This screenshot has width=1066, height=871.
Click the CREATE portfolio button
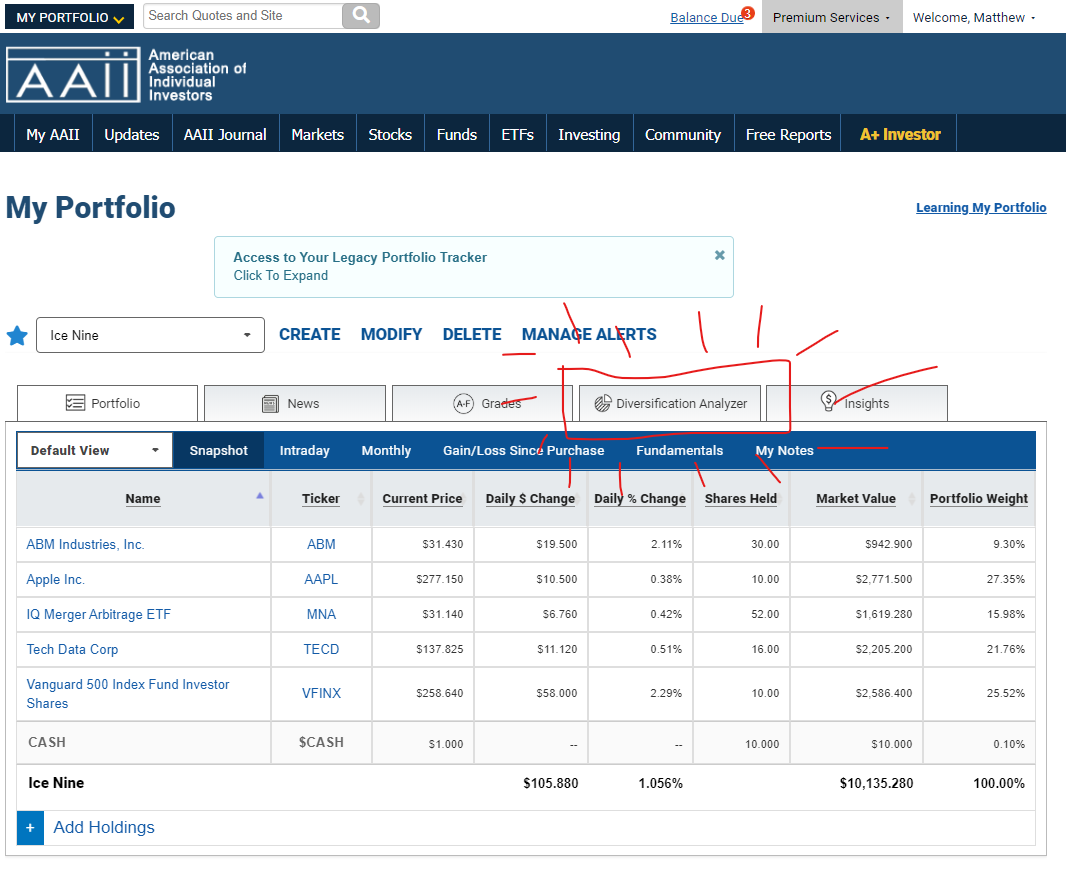pyautogui.click(x=310, y=335)
